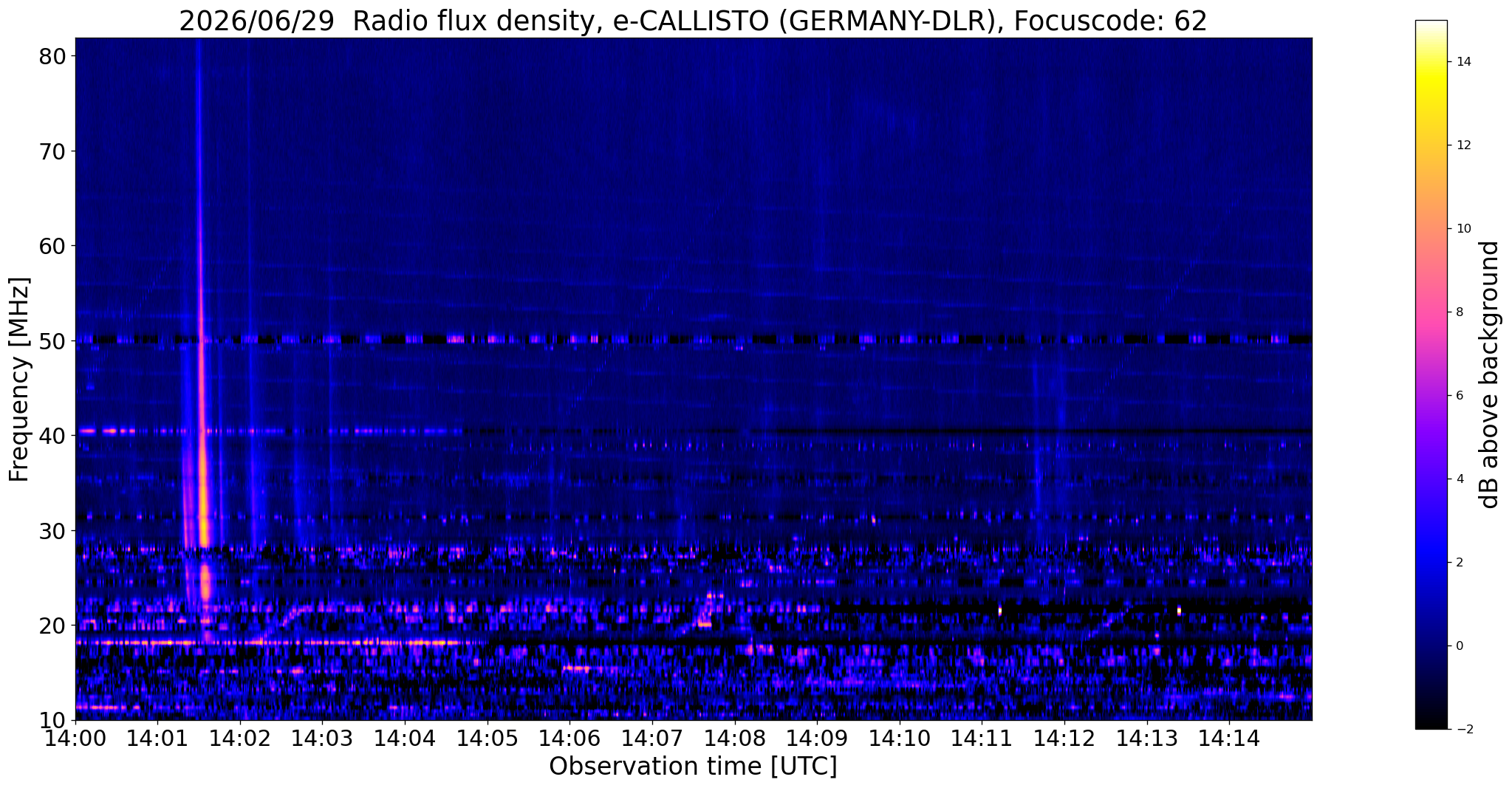The height and width of the screenshot is (788, 1512).
Task: Click the dB above background colorbar label
Action: coord(1490,374)
